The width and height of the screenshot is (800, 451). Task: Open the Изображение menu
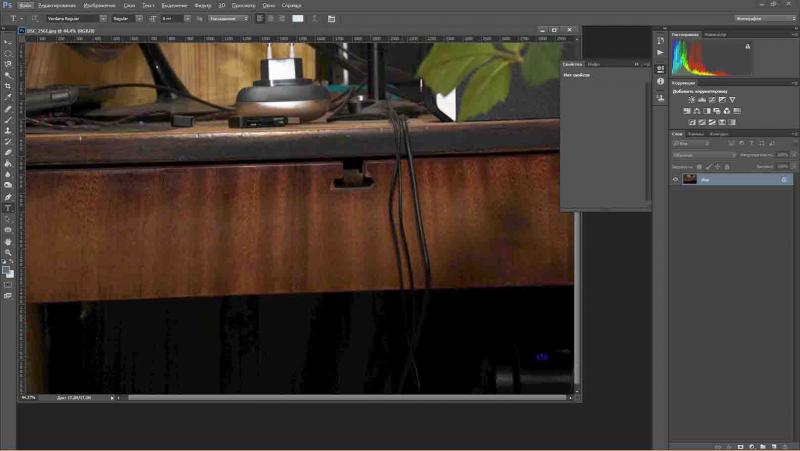(x=99, y=6)
